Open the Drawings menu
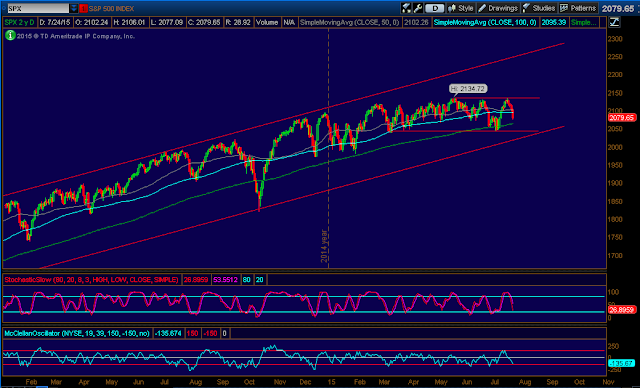This screenshot has width=640, height=388. [x=498, y=8]
